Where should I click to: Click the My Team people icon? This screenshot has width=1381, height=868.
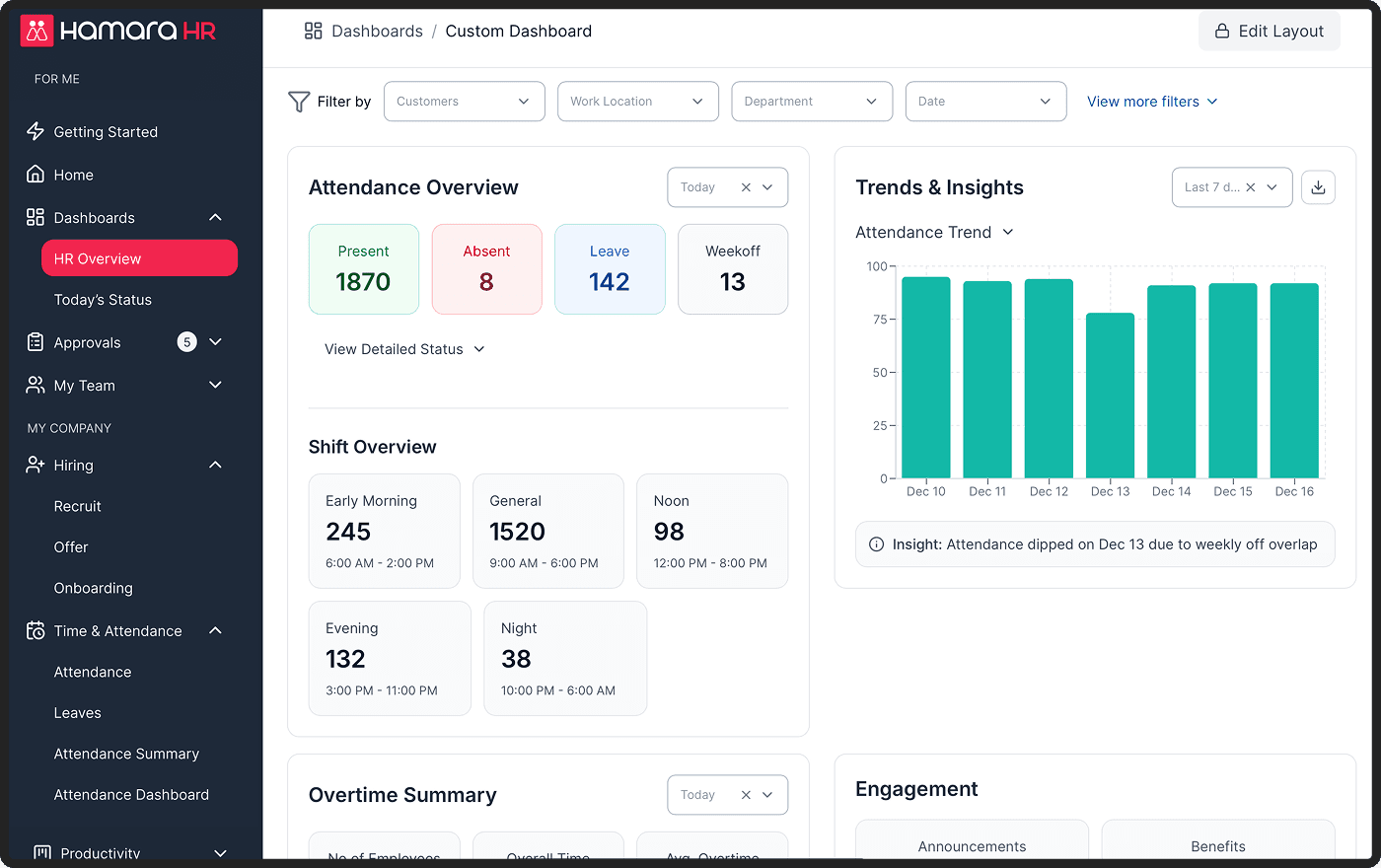click(x=36, y=385)
